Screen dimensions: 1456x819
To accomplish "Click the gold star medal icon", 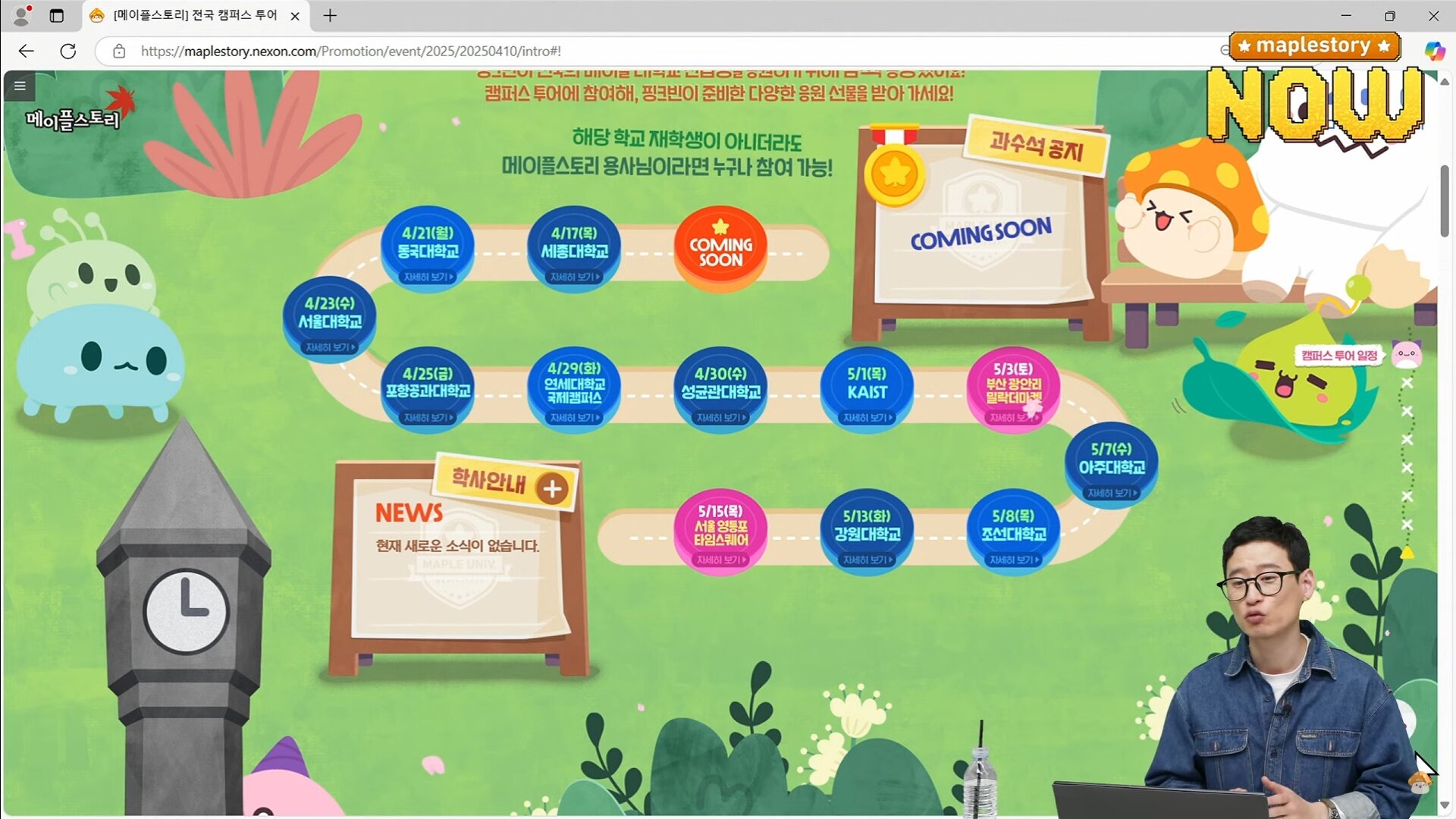I will point(895,174).
